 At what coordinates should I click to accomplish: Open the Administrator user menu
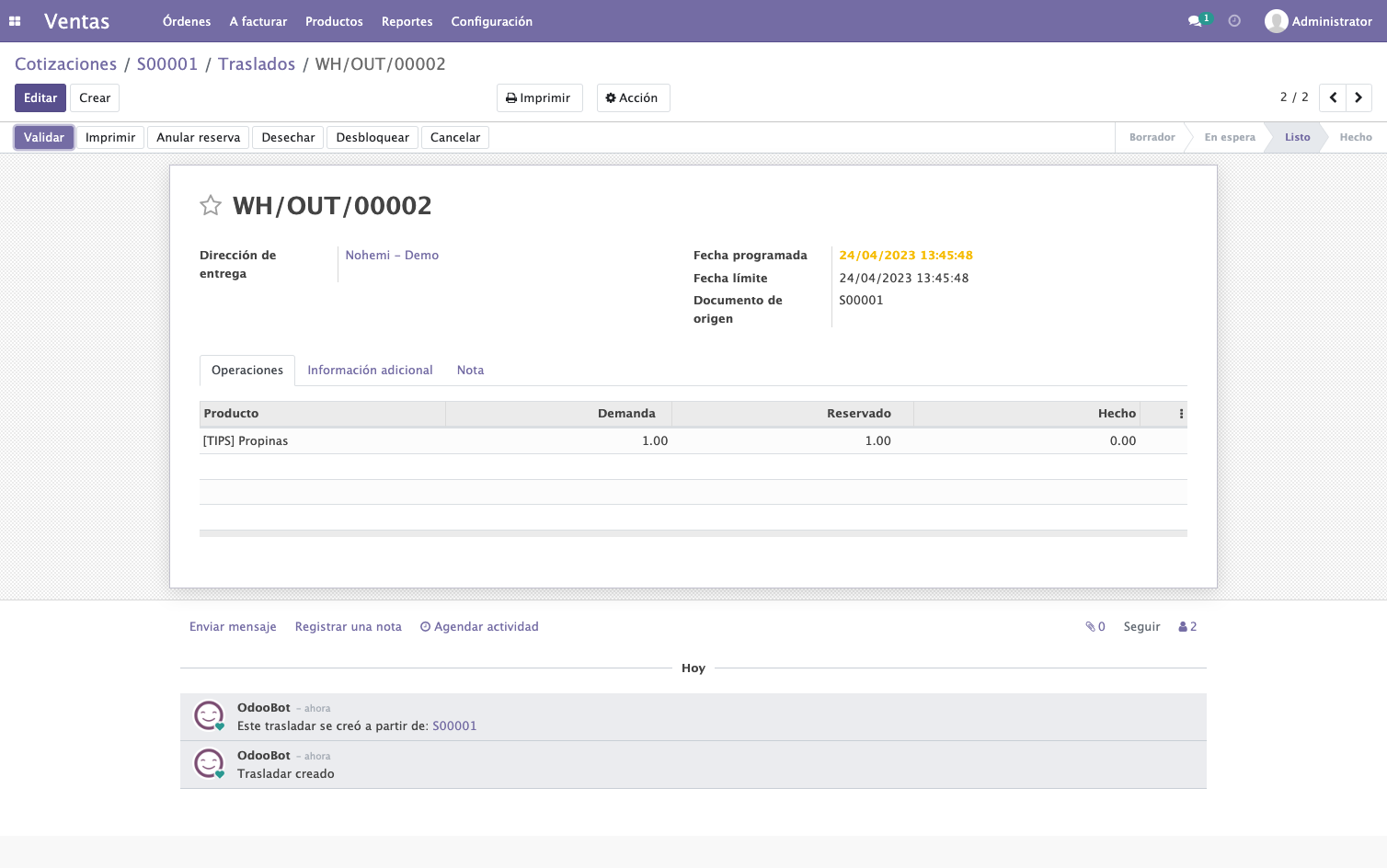[1318, 21]
